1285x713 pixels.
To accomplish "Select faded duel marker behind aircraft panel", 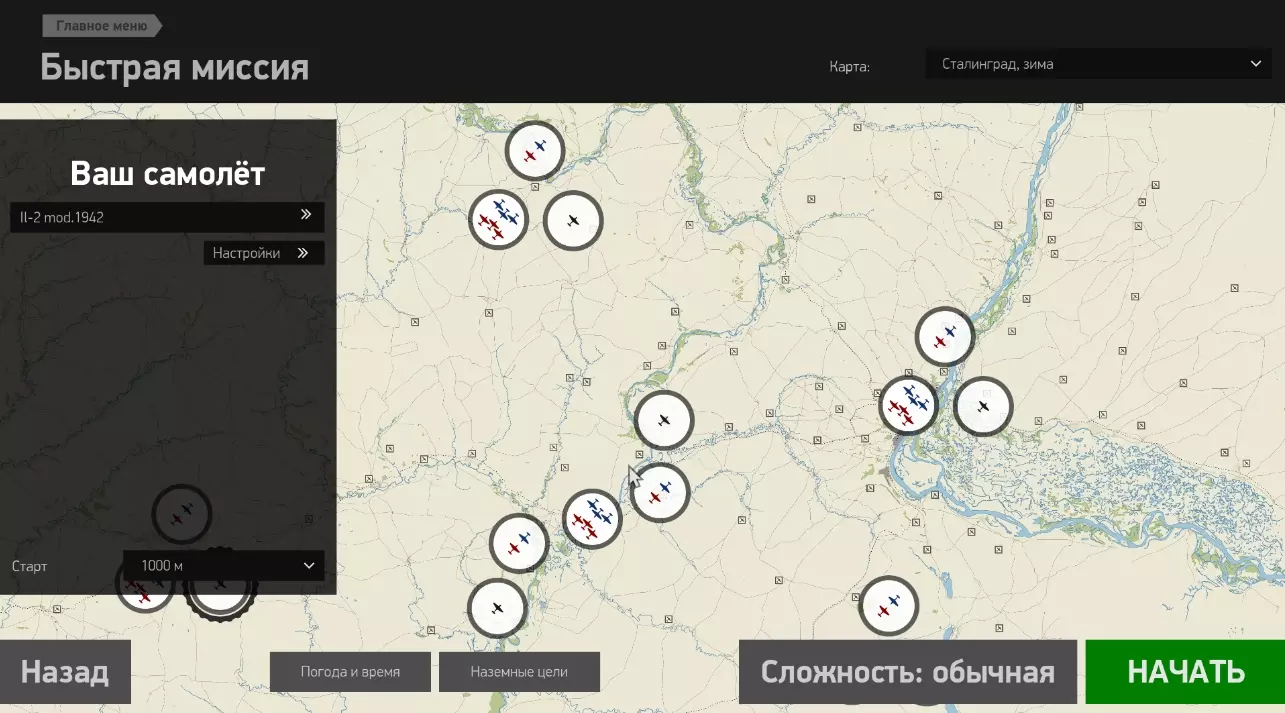I will (182, 514).
